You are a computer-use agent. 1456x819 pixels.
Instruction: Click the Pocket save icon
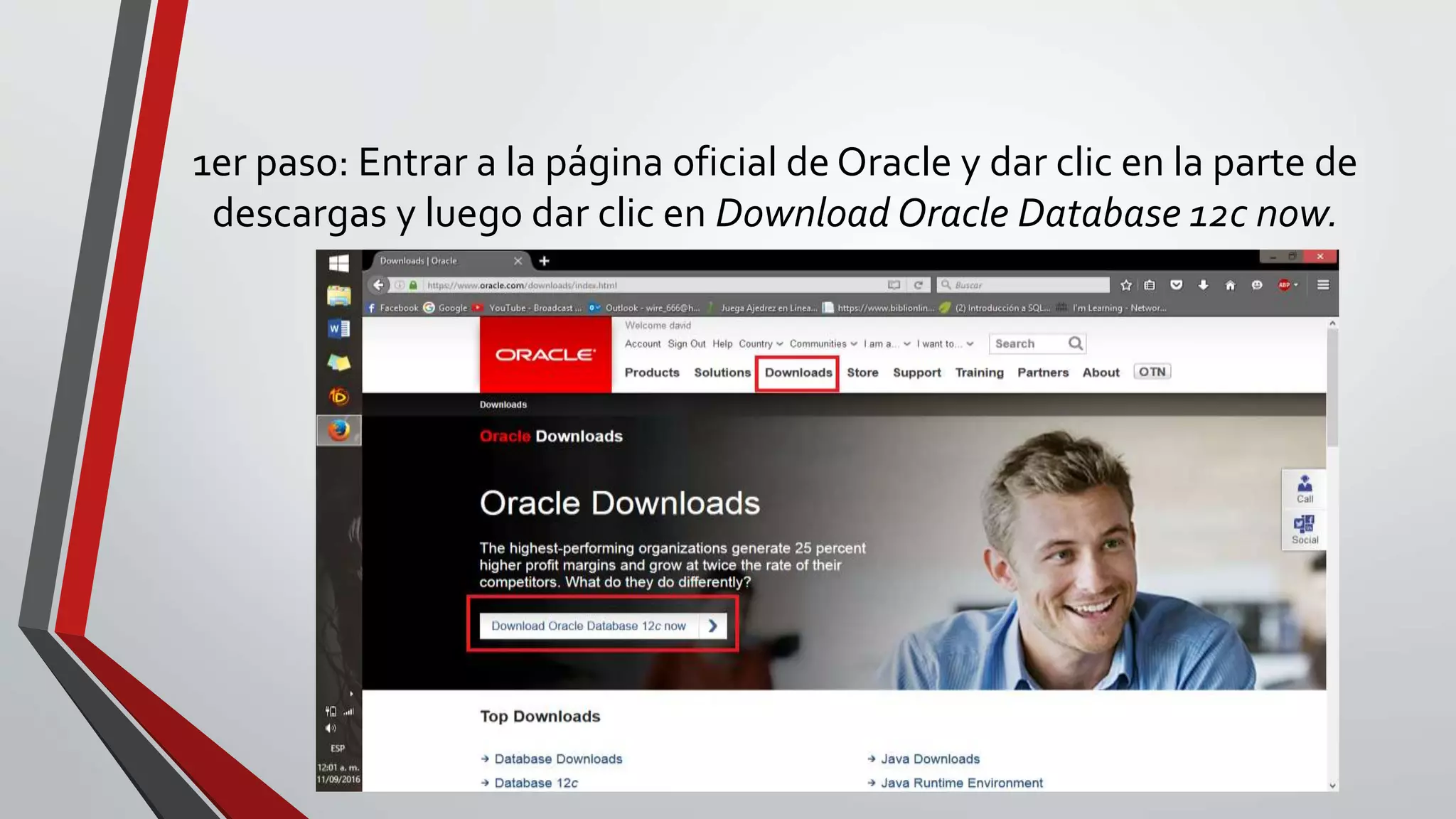click(1177, 285)
